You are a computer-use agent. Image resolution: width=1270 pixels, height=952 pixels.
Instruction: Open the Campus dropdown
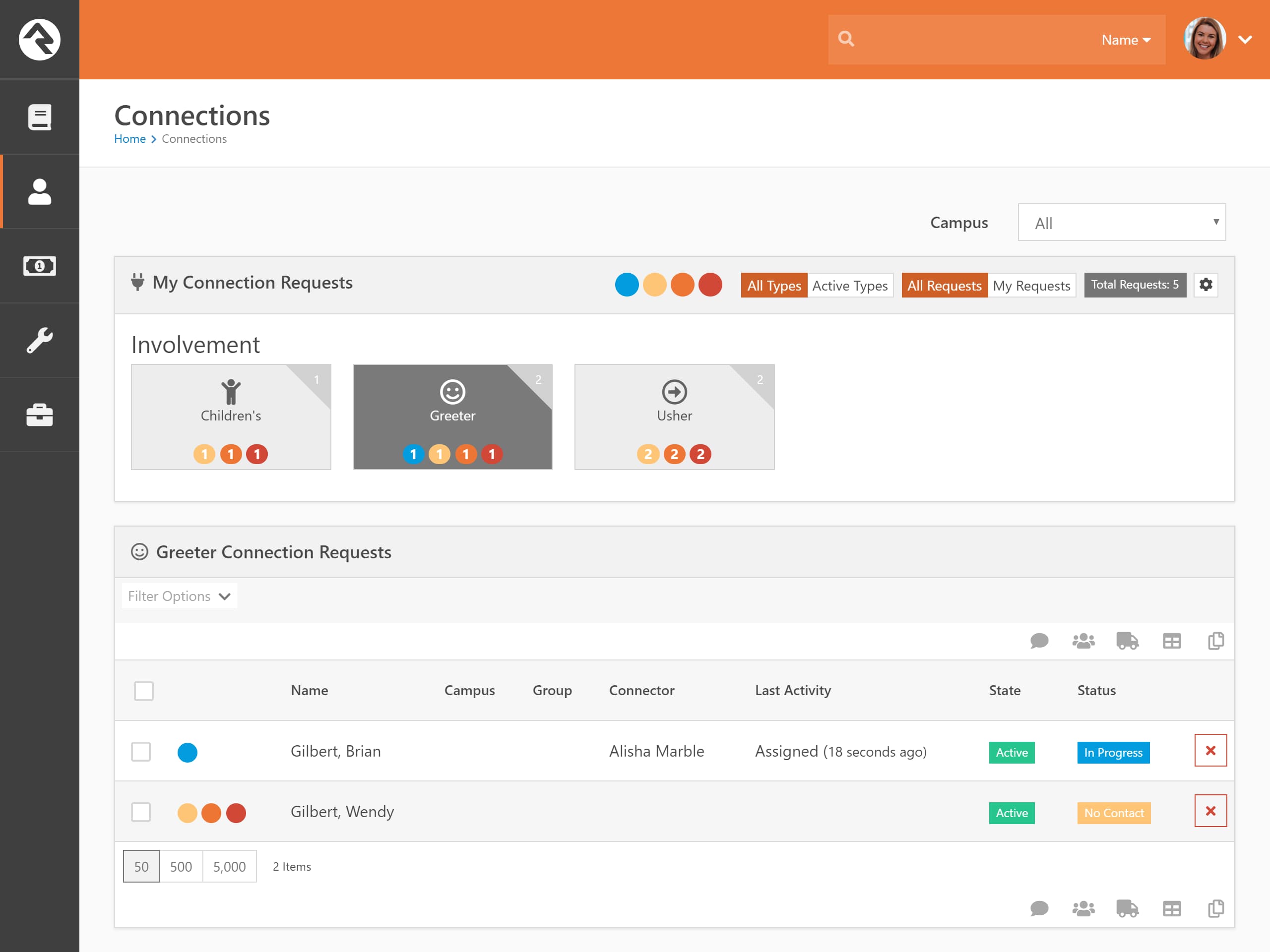[x=1121, y=223]
